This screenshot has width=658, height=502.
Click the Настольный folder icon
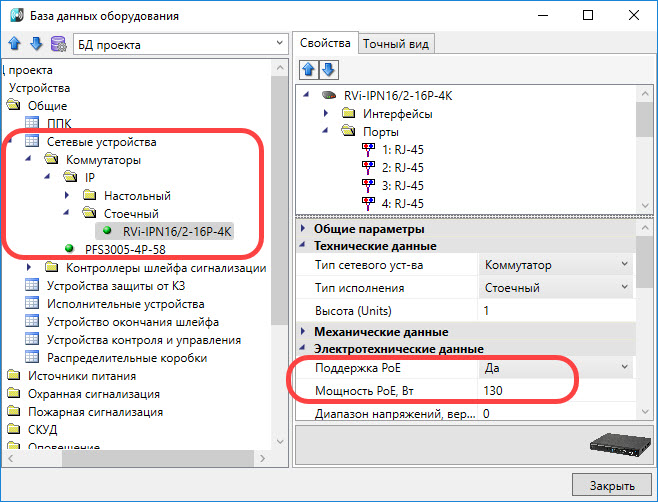point(89,195)
